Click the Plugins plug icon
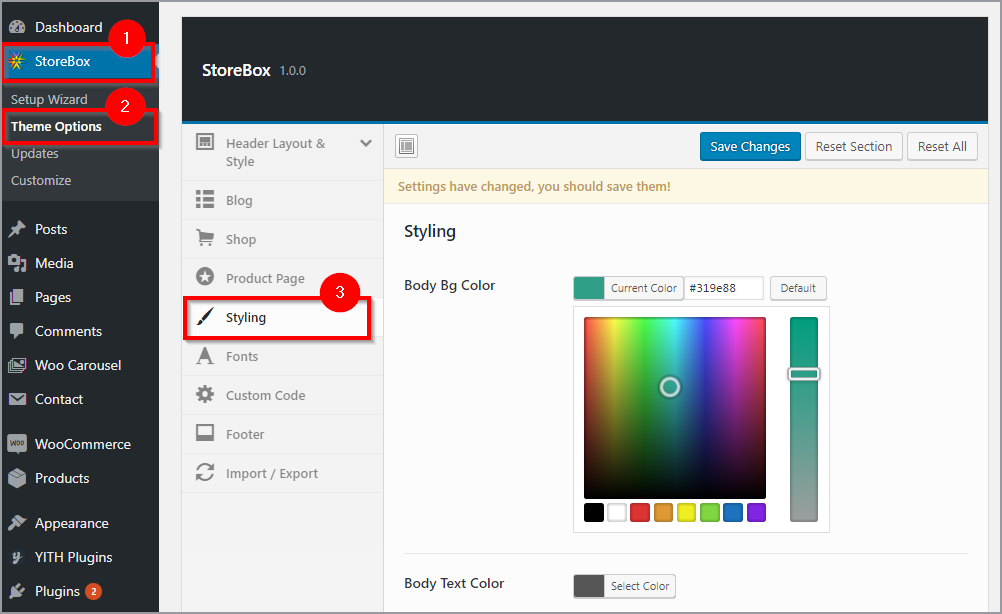This screenshot has height=614, width=1002. 17,591
